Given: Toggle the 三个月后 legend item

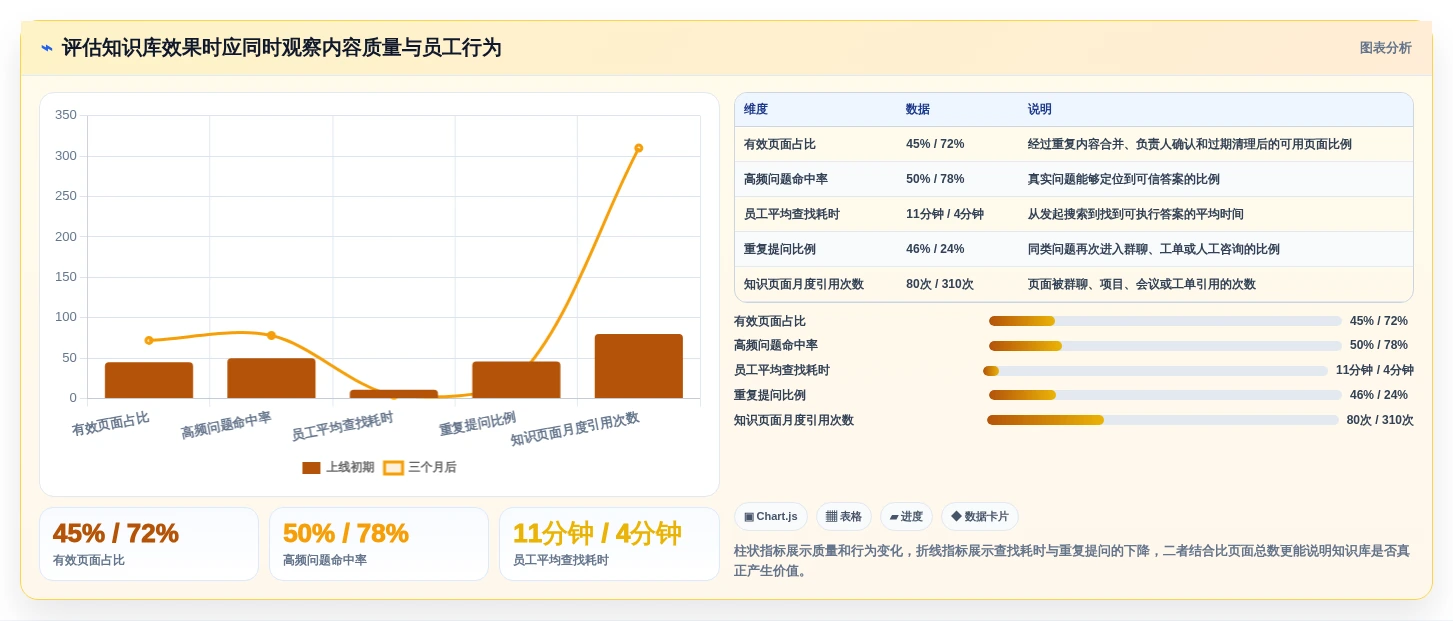Looking at the screenshot, I should point(420,467).
